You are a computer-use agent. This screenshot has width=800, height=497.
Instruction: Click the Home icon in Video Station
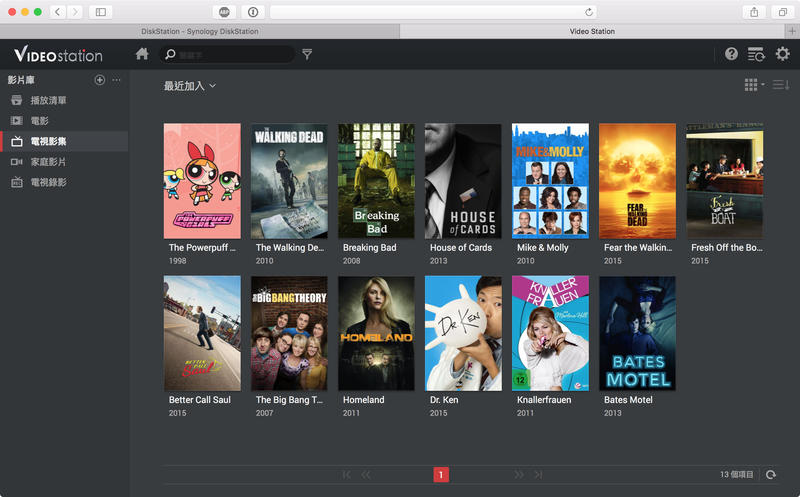coord(142,54)
